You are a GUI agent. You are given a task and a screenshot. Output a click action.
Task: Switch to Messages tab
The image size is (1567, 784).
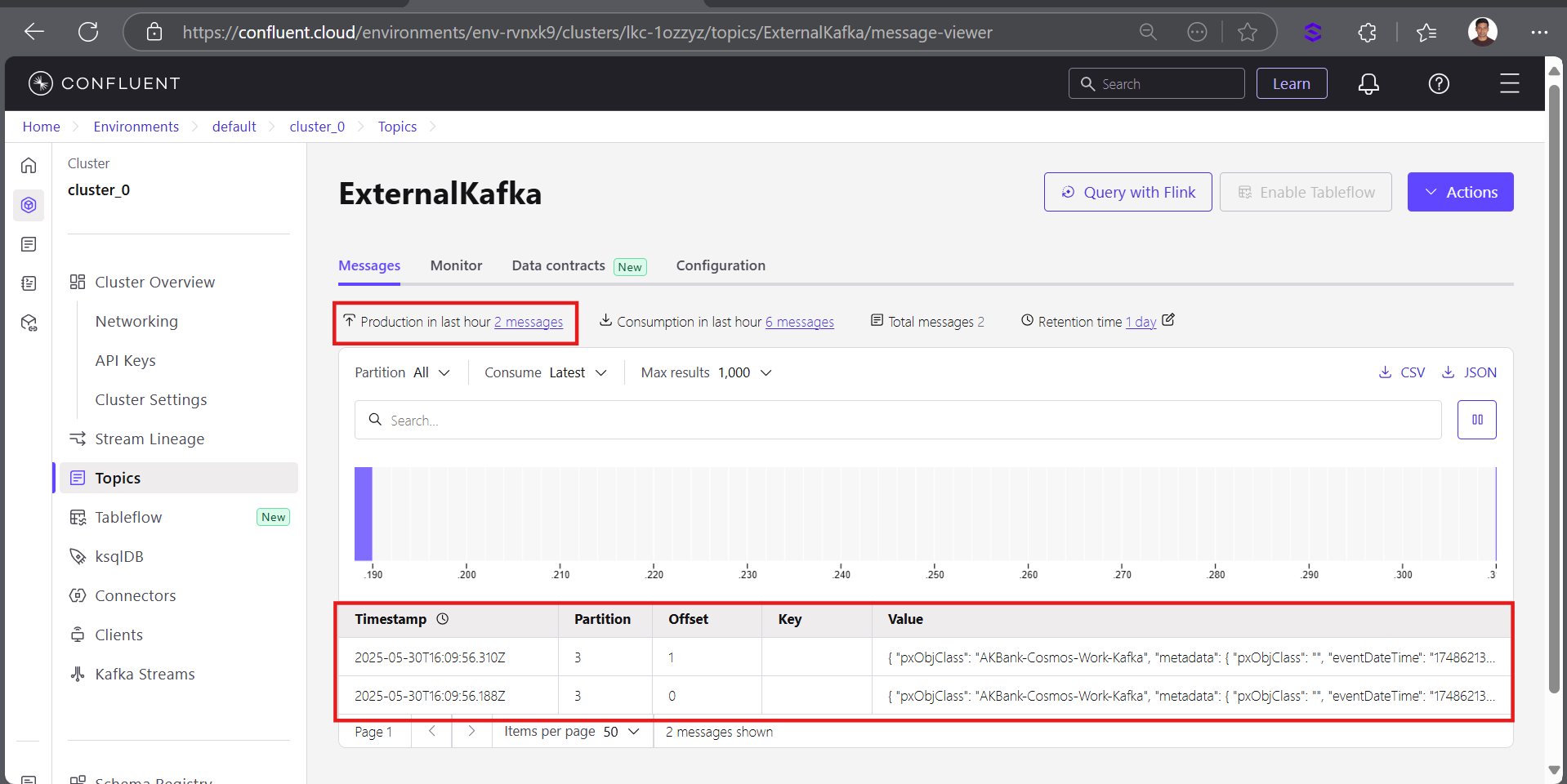369,265
